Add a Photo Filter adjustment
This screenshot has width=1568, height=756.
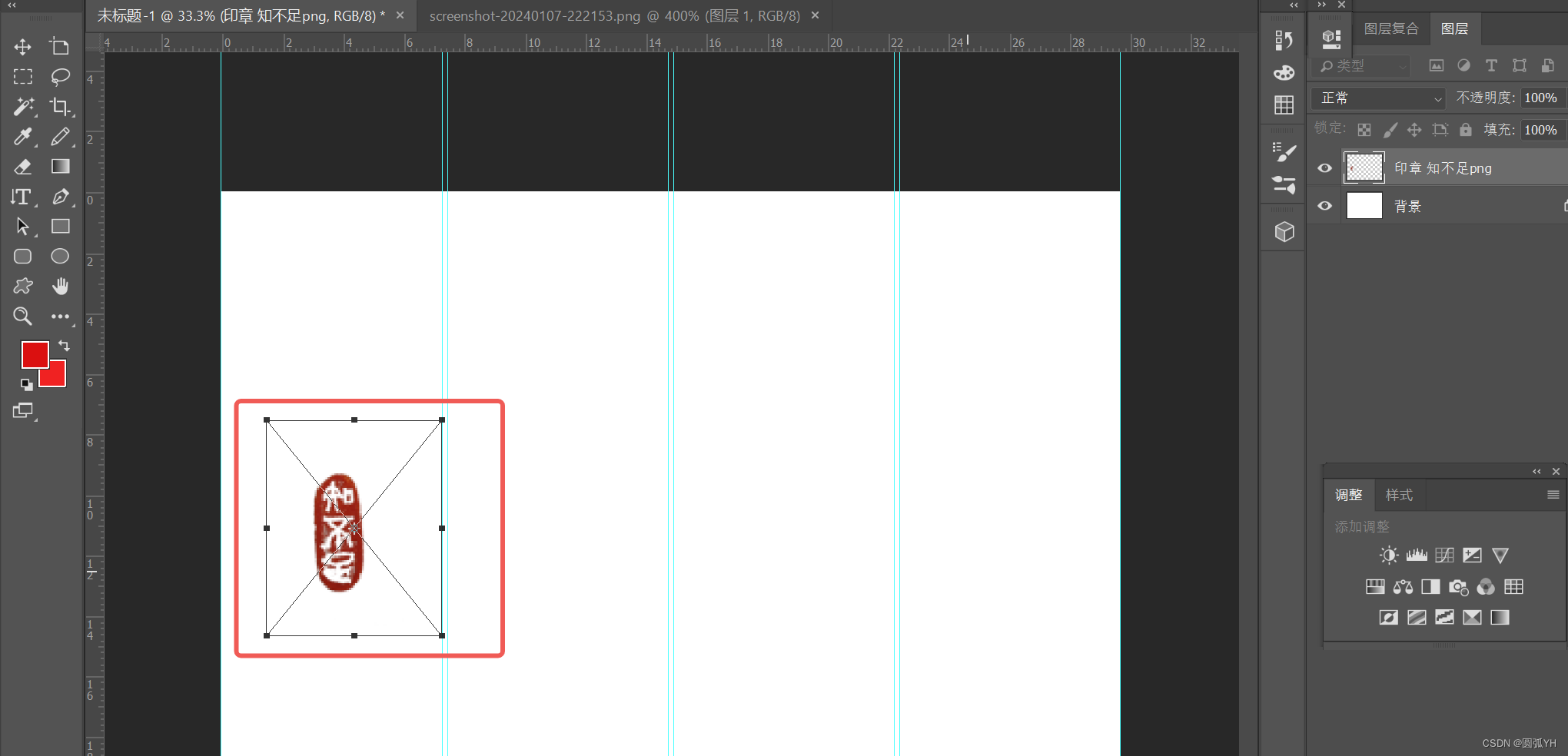tap(1458, 587)
